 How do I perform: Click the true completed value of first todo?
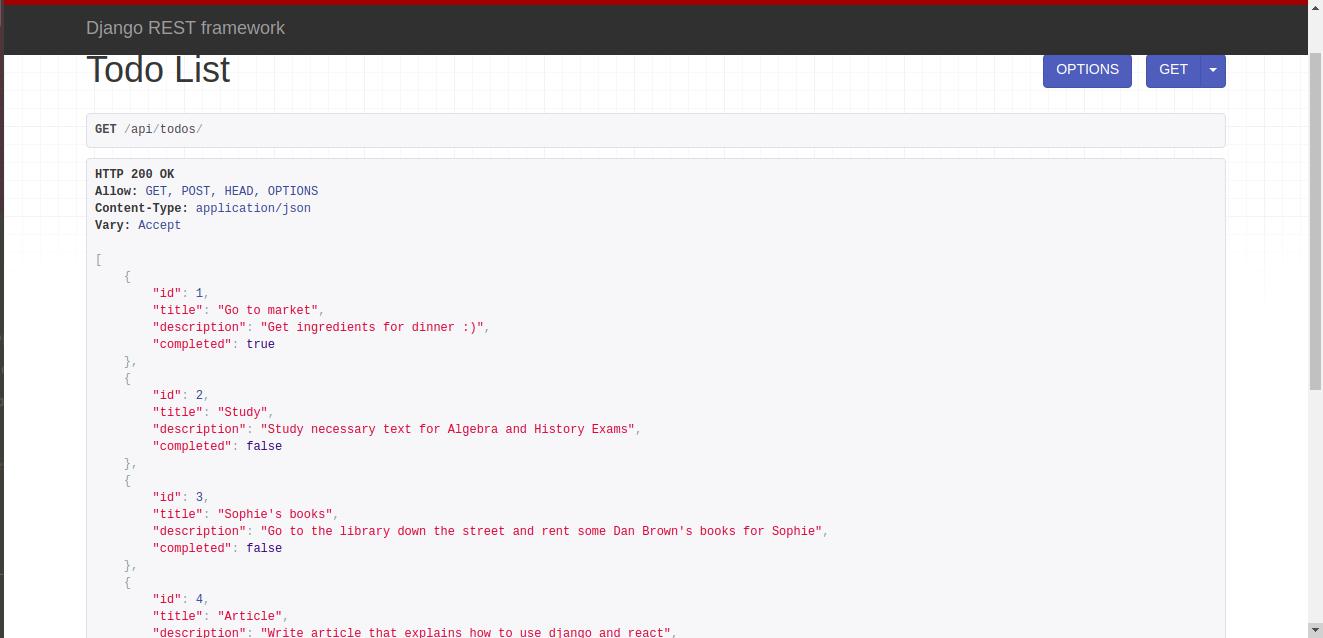[260, 344]
